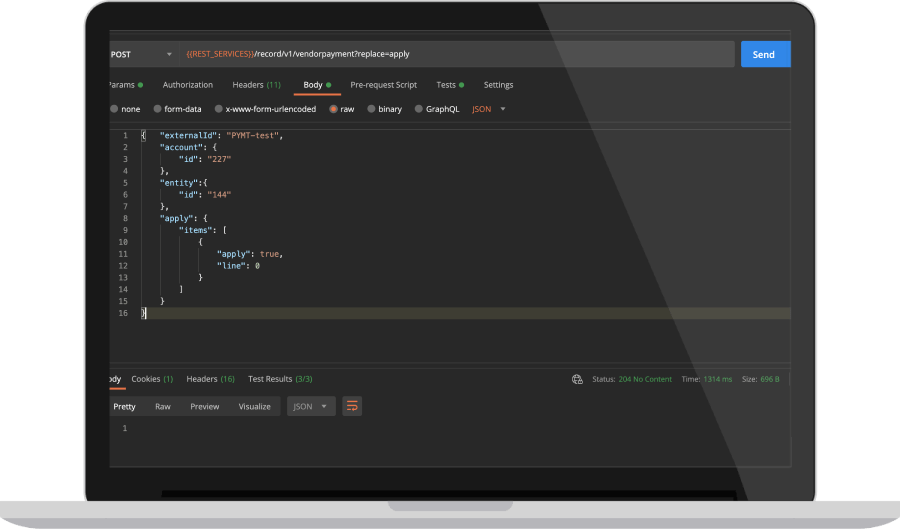Viewport: 900px width, 529px height.
Task: Toggle the word wrap icon in response
Action: click(x=352, y=407)
